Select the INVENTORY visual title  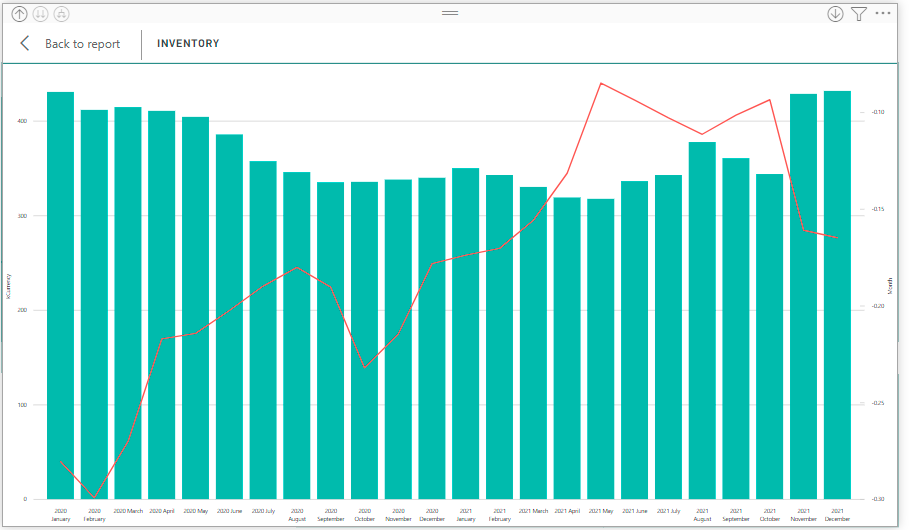pos(188,43)
